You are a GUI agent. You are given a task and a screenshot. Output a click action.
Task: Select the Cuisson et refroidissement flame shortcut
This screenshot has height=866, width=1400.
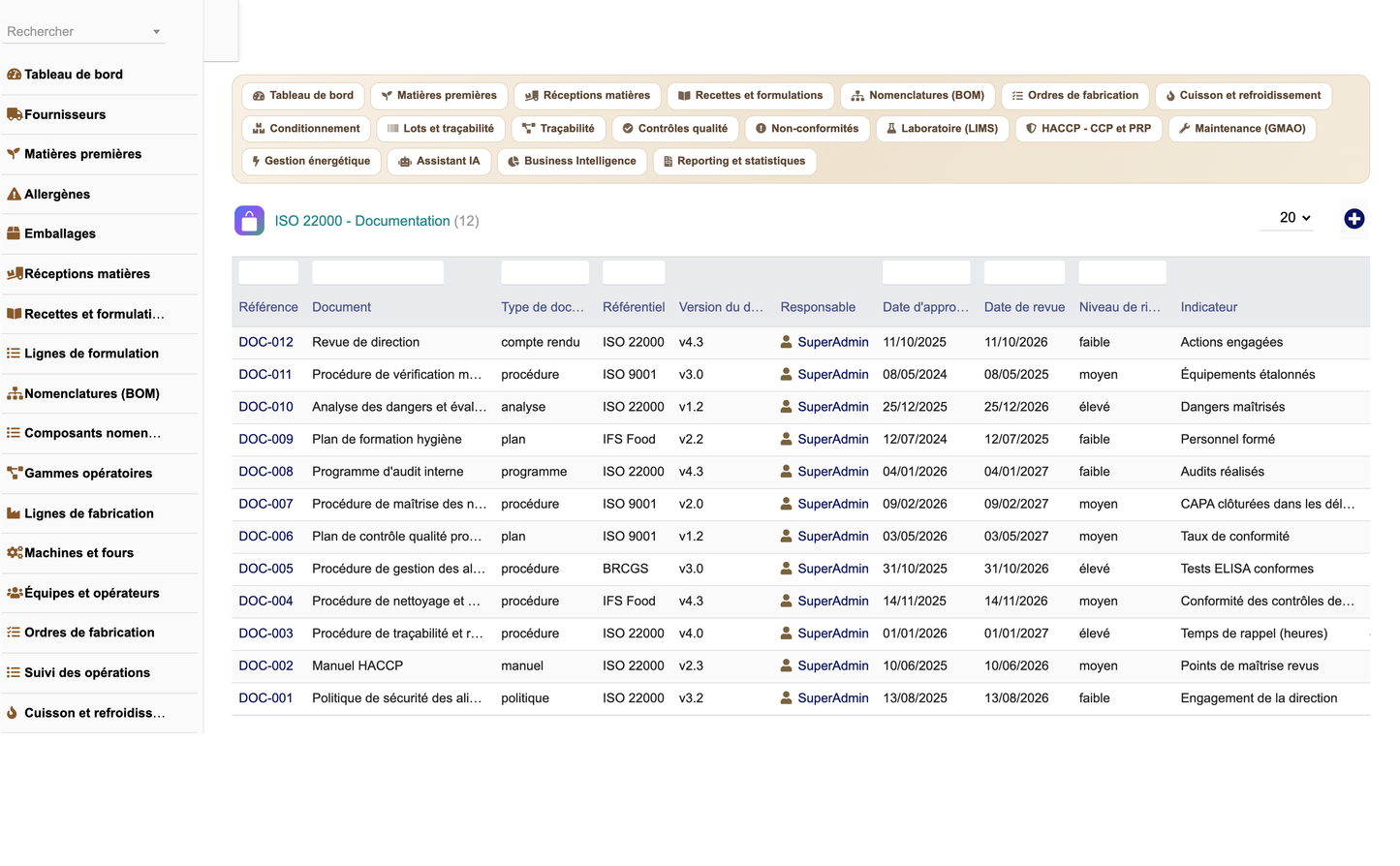tap(1243, 96)
